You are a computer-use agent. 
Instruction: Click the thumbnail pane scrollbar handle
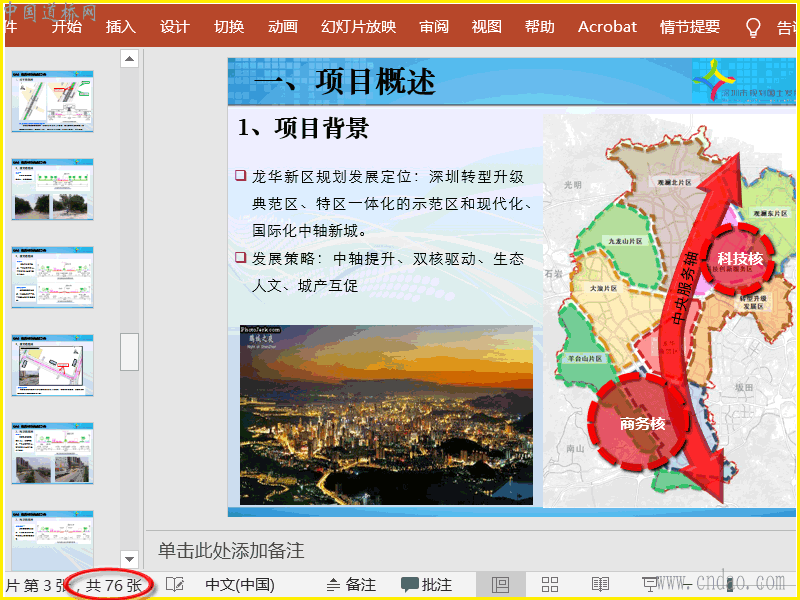[130, 352]
